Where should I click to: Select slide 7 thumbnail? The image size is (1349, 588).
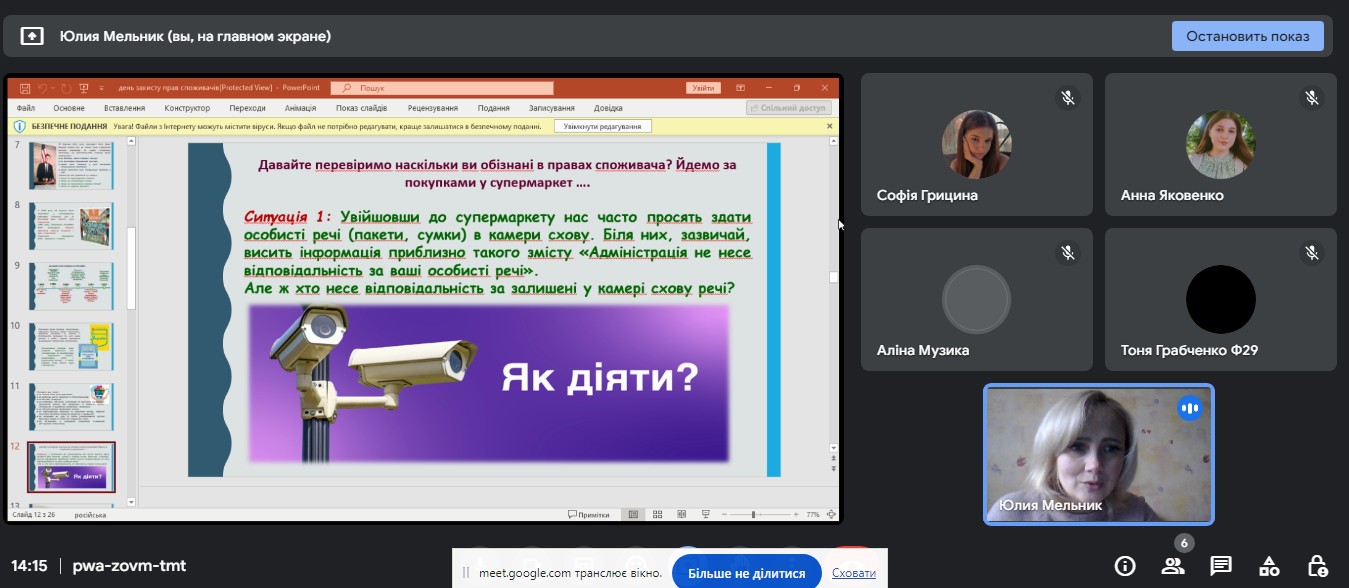pyautogui.click(x=70, y=165)
